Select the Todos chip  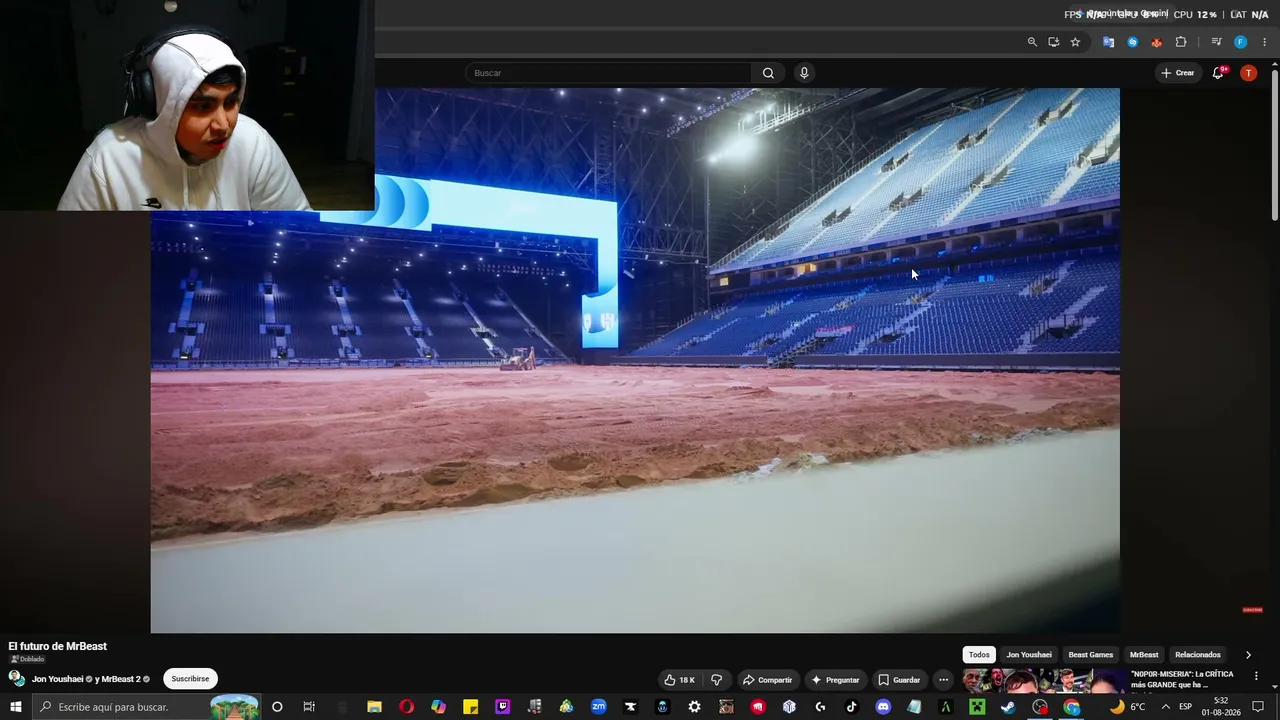tap(979, 655)
